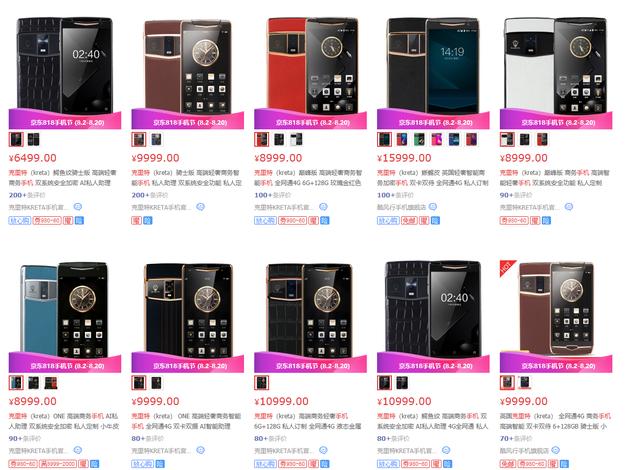Pick the pink variant thumbnail of the ¥15999 phone

click(437, 140)
